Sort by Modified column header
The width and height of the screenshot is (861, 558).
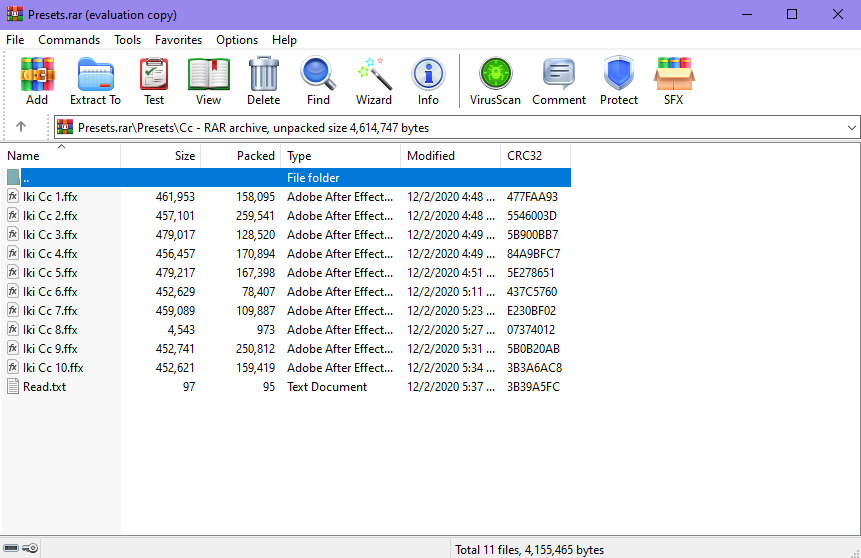450,155
